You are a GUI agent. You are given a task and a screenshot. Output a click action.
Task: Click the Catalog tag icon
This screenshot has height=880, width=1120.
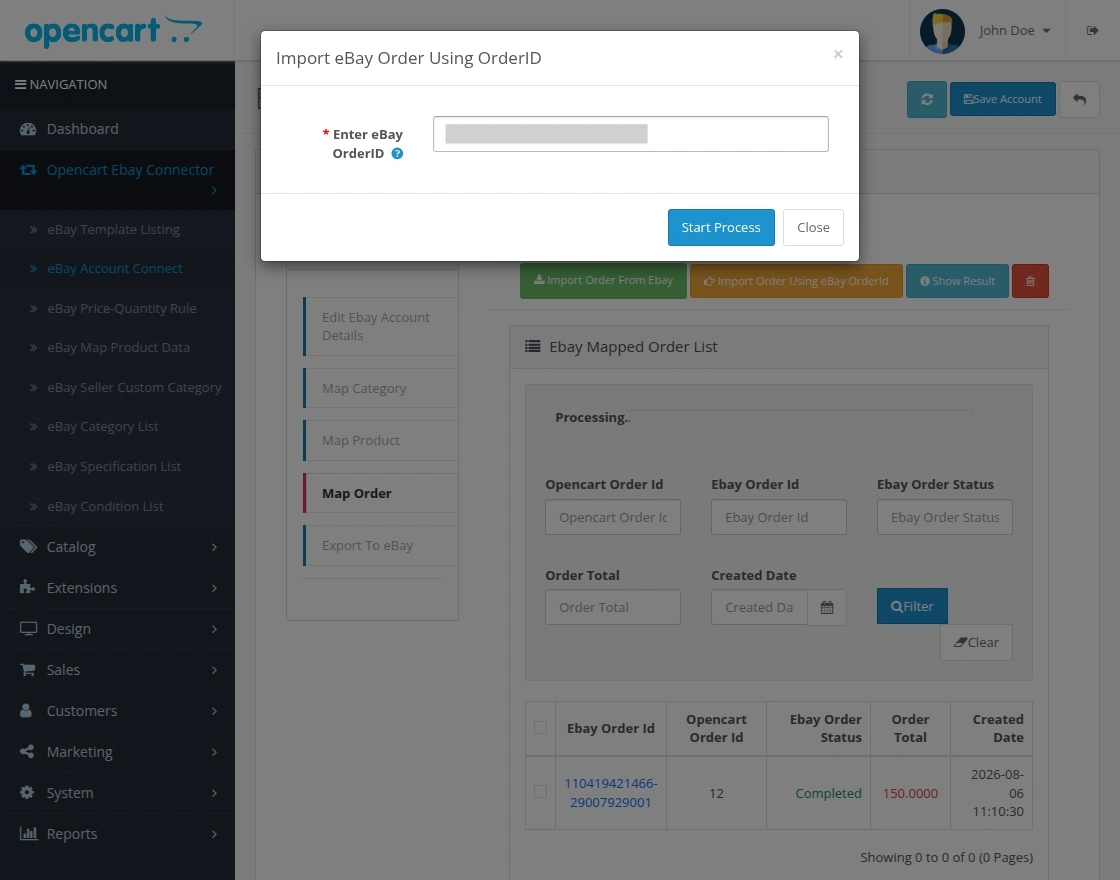coord(28,546)
